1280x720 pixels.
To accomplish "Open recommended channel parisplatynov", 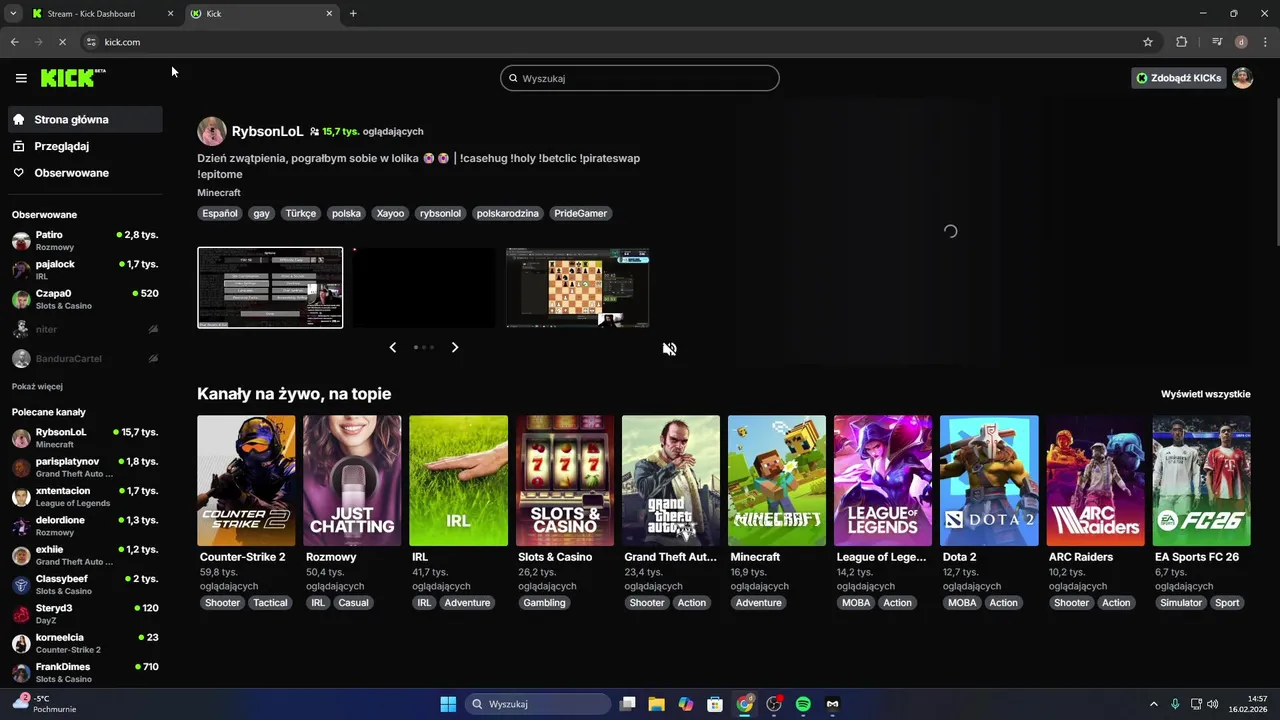I will pos(85,467).
